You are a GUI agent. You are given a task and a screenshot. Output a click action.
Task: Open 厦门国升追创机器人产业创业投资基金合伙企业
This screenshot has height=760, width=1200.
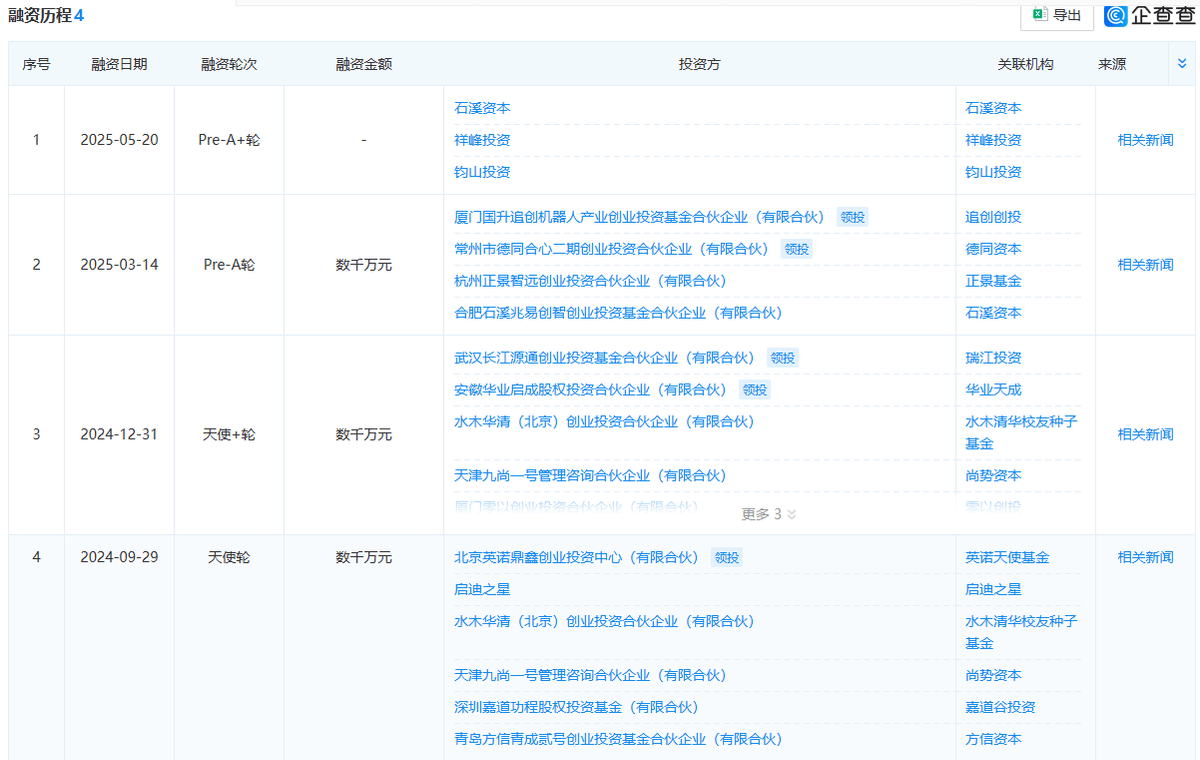[x=640, y=217]
